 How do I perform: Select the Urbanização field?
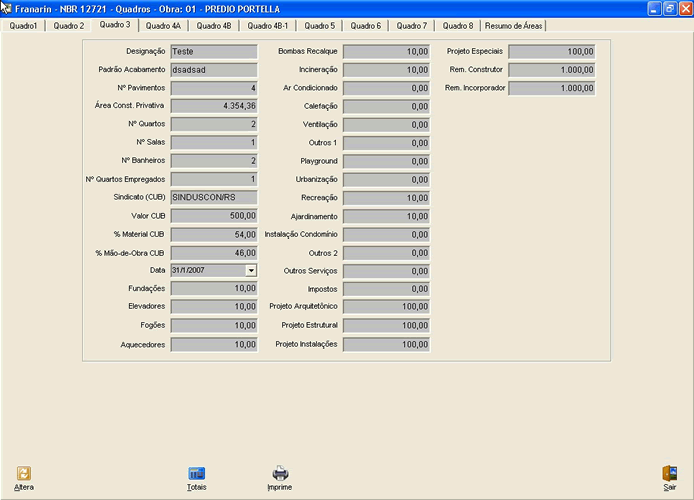click(x=386, y=180)
